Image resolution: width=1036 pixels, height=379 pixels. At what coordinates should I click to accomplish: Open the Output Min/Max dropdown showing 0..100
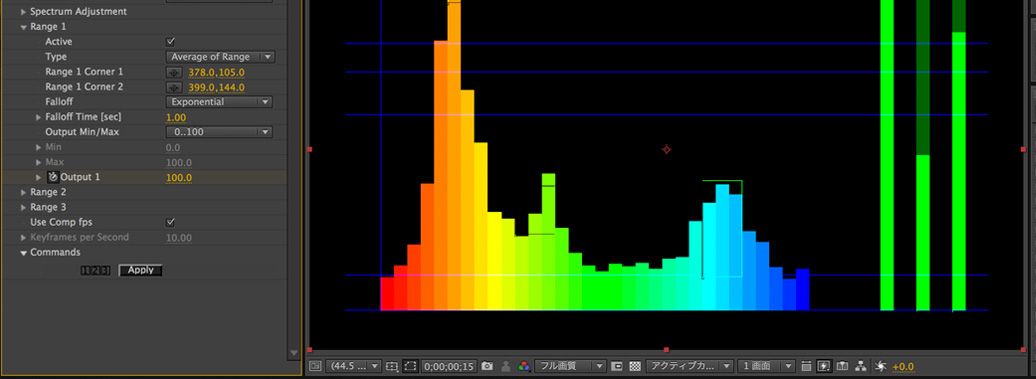[219, 132]
